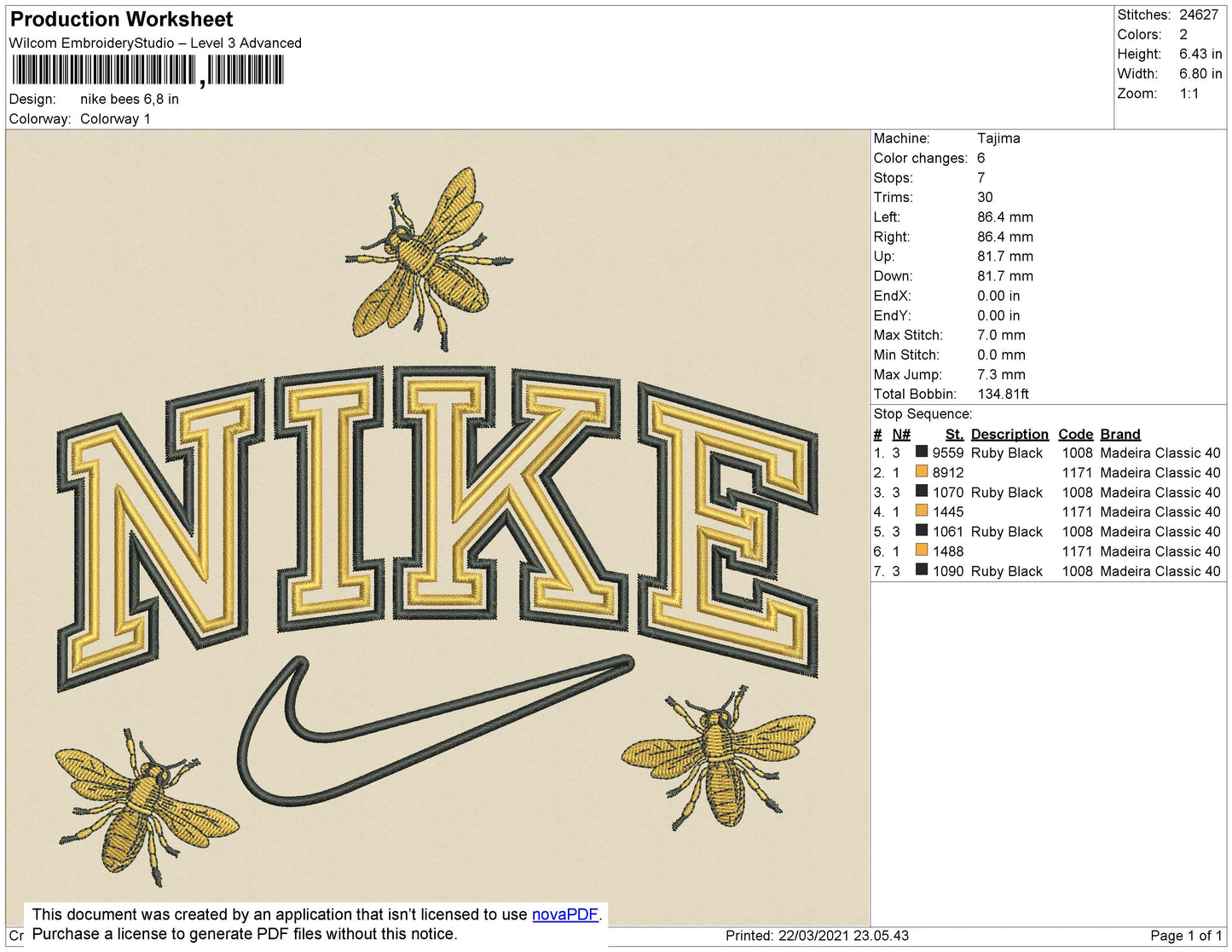Click the black swatch in stop row 1
The height and width of the screenshot is (952, 1232).
(922, 452)
